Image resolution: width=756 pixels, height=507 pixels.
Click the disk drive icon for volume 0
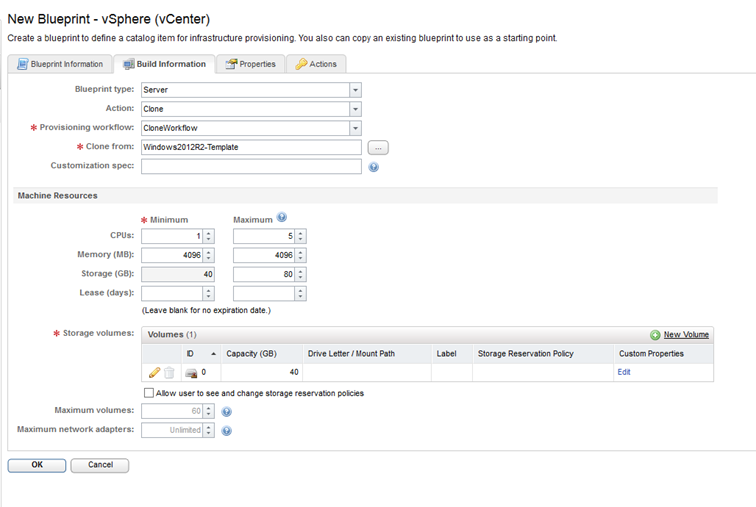191,373
